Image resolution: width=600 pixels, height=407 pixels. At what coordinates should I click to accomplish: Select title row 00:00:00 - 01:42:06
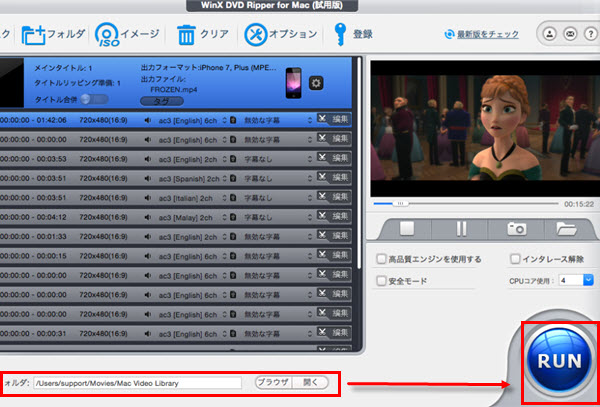click(x=176, y=120)
